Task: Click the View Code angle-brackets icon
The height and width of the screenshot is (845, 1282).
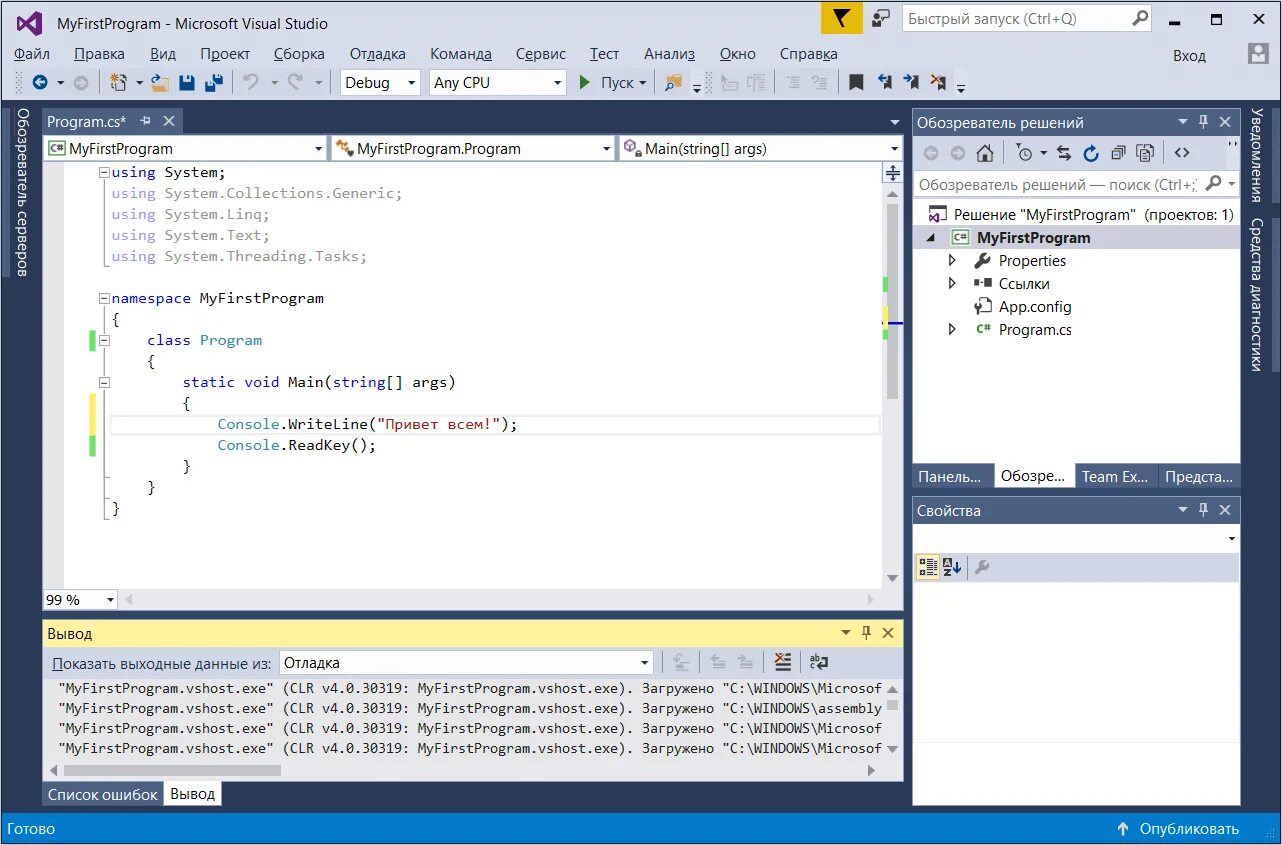Action: [1182, 153]
